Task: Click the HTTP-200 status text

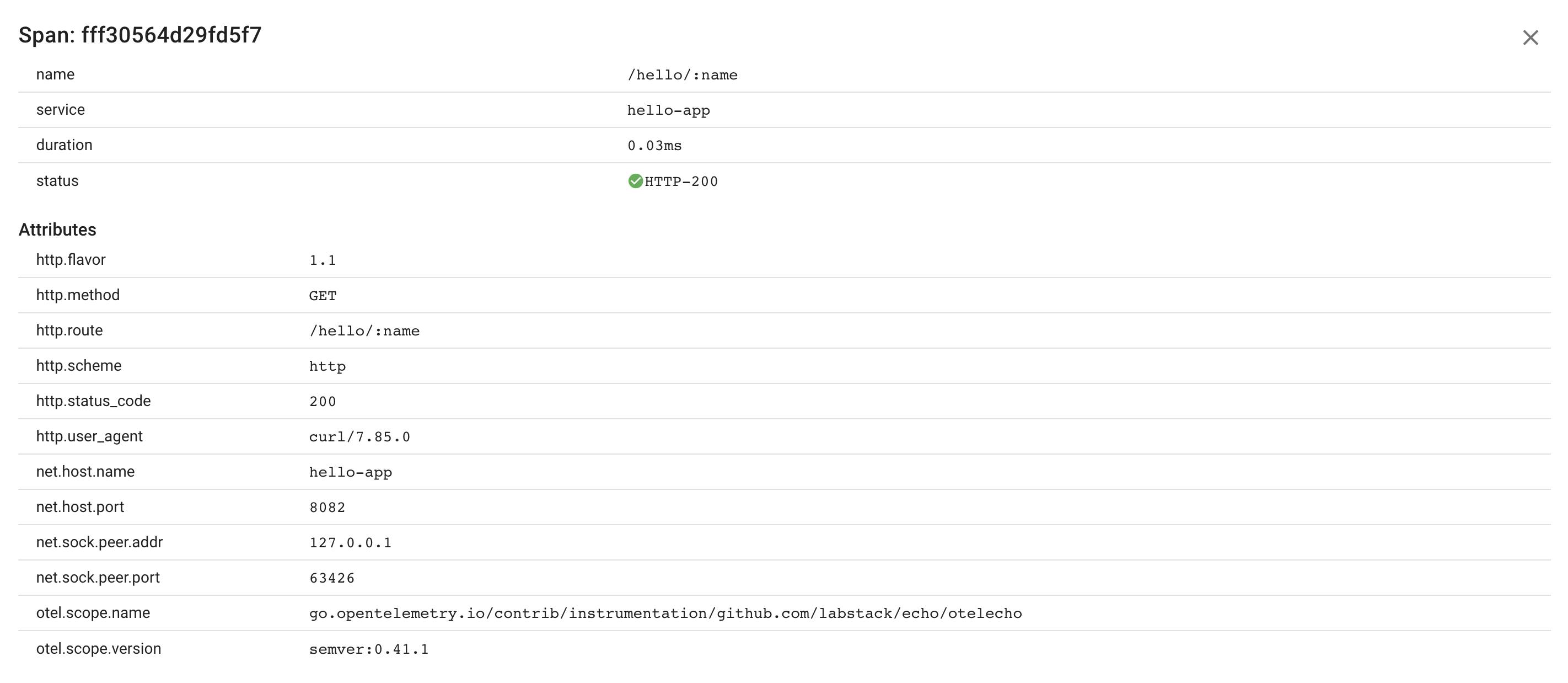Action: 681,182
